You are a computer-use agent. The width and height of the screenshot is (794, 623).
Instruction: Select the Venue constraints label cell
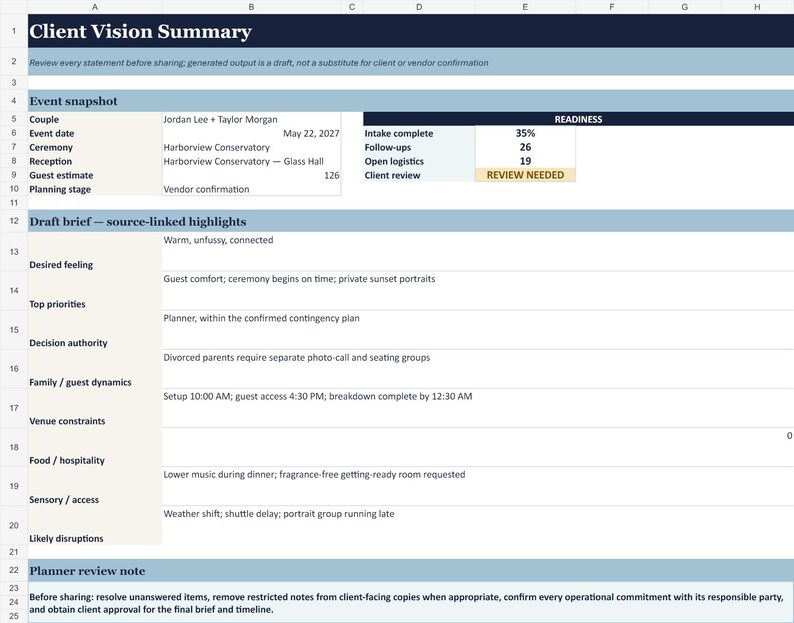tap(95, 408)
